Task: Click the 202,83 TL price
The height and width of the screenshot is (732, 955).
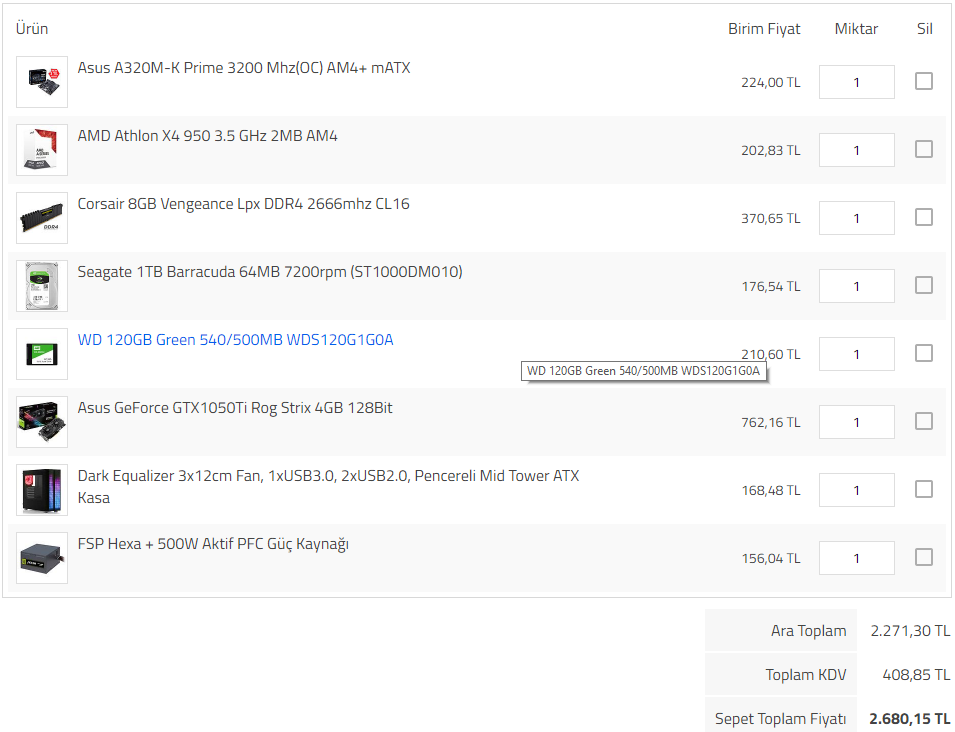Action: click(x=770, y=150)
